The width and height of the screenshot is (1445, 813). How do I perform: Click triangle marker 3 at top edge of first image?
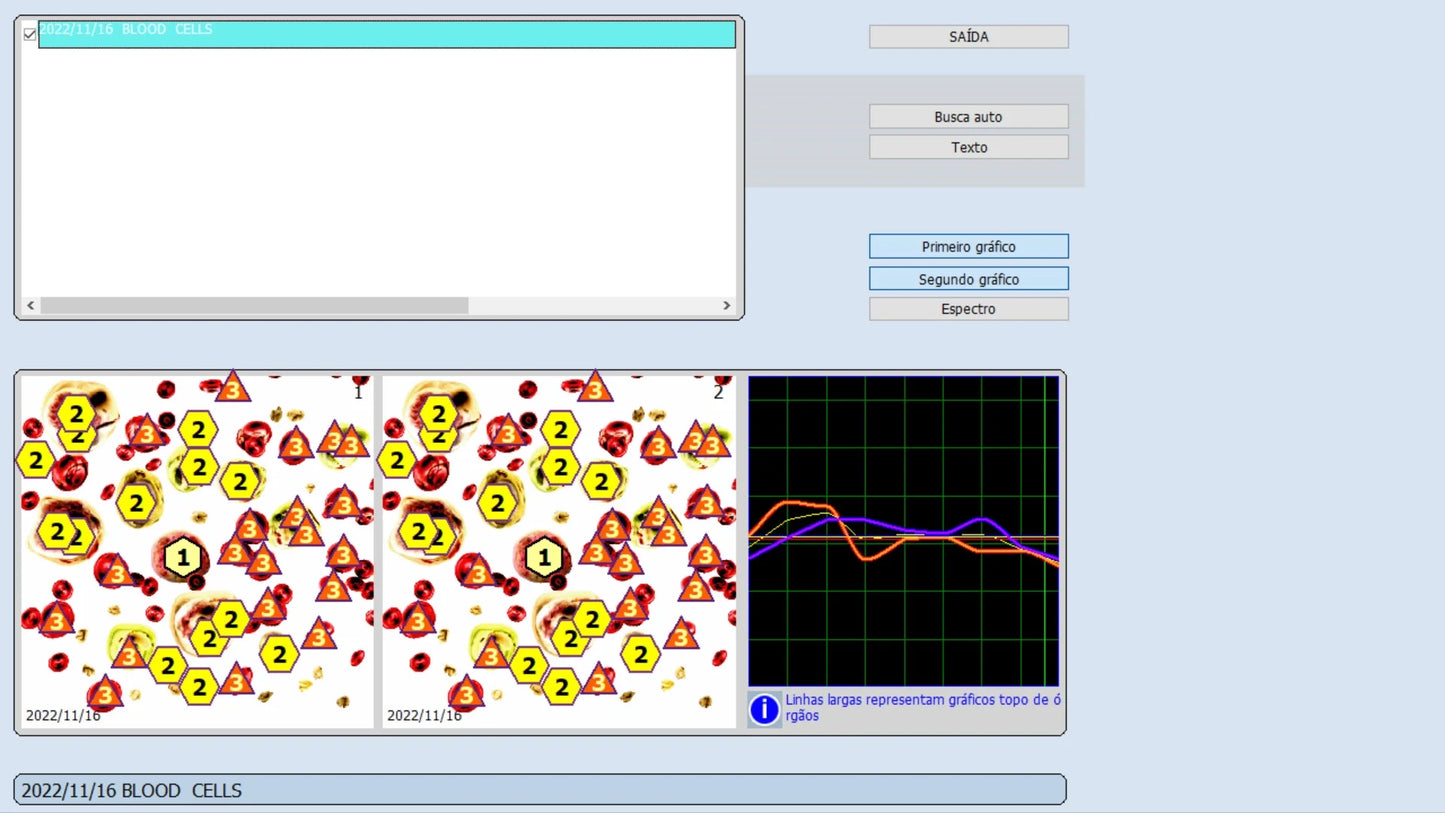pyautogui.click(x=233, y=388)
